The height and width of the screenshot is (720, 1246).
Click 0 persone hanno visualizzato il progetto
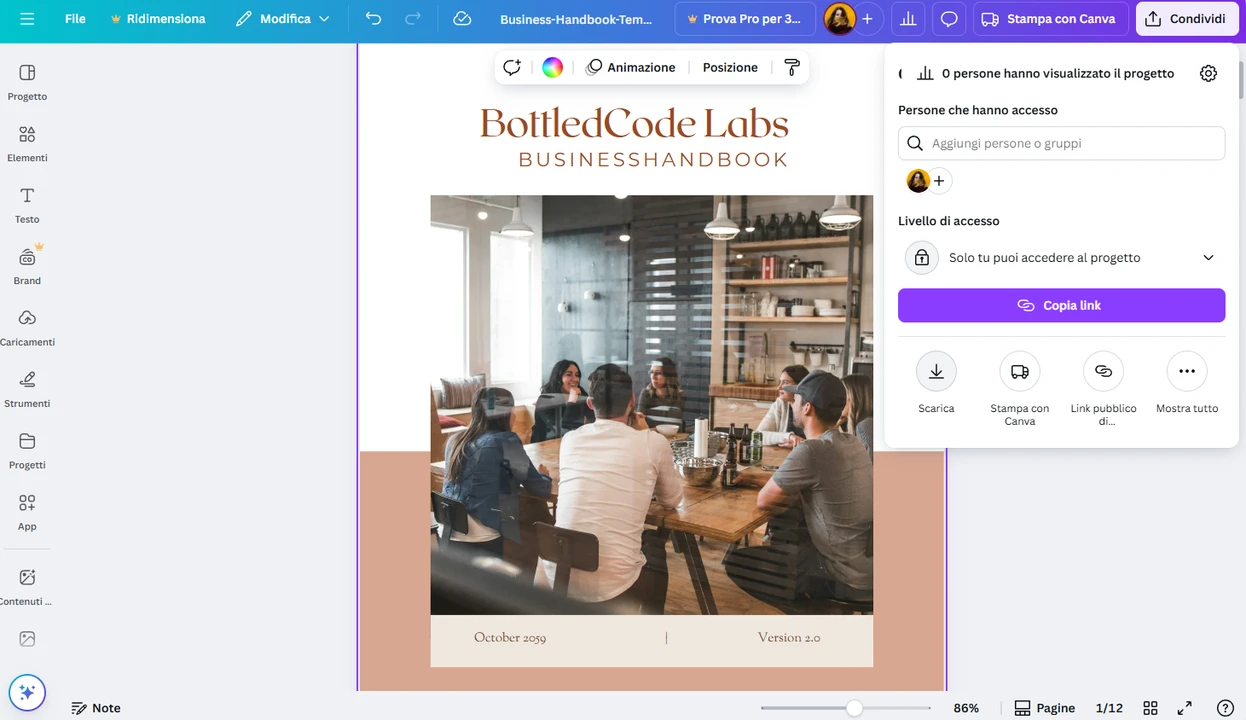(1058, 73)
